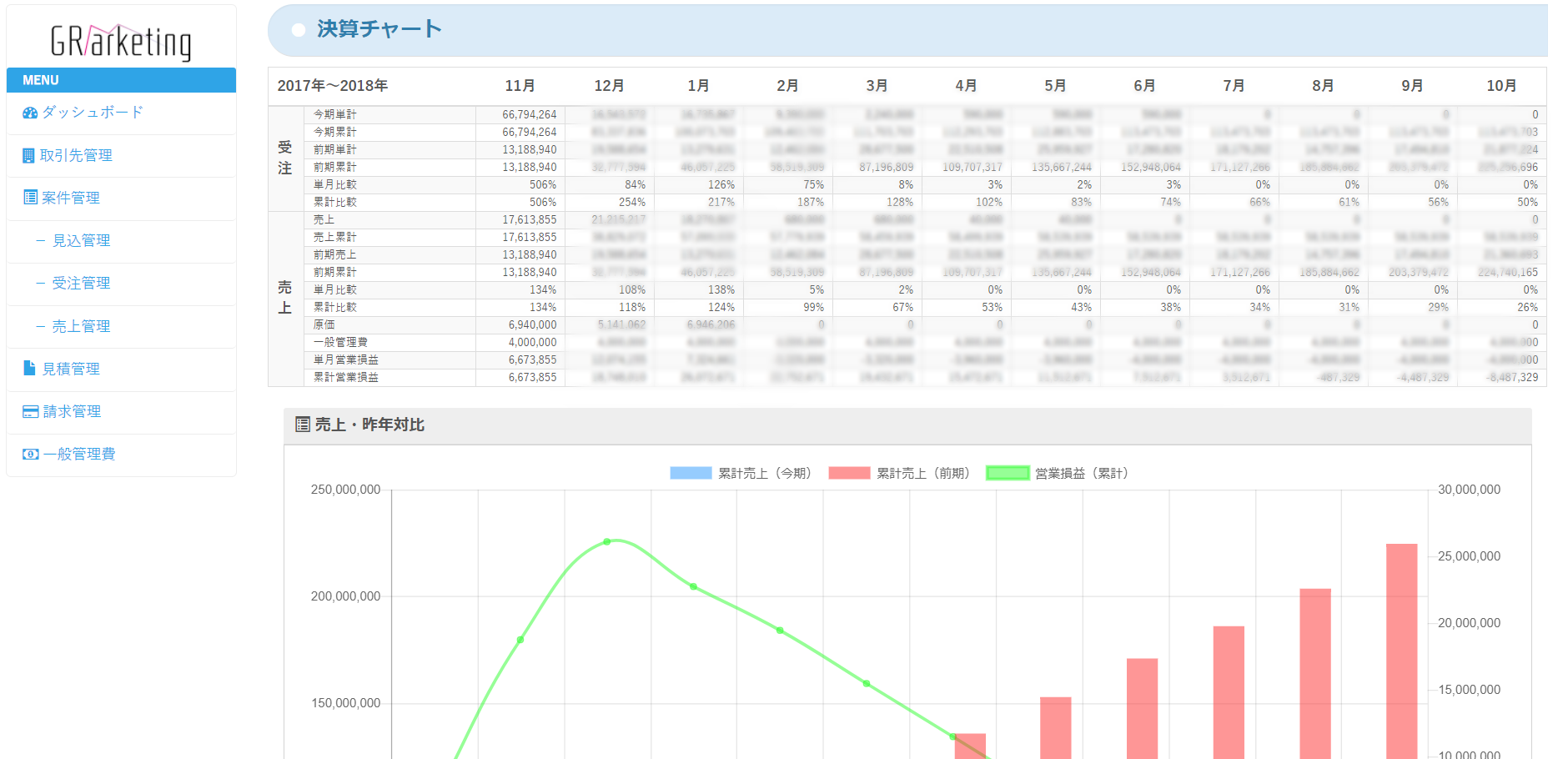Viewport: 1568px width, 759px height.
Task: Click the 66,794,264 value in 今期単計 row
Action: tap(529, 114)
